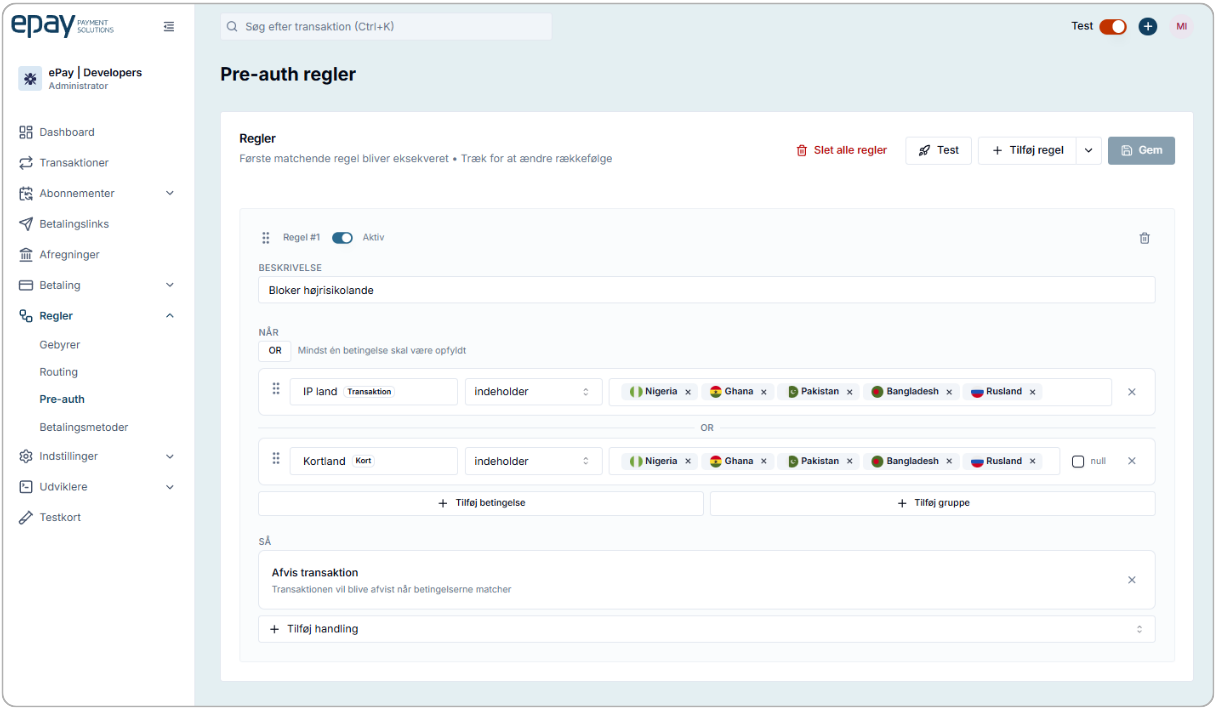Grab the drag handle of Regel #1
This screenshot has height=709, width=1217.
(x=266, y=238)
